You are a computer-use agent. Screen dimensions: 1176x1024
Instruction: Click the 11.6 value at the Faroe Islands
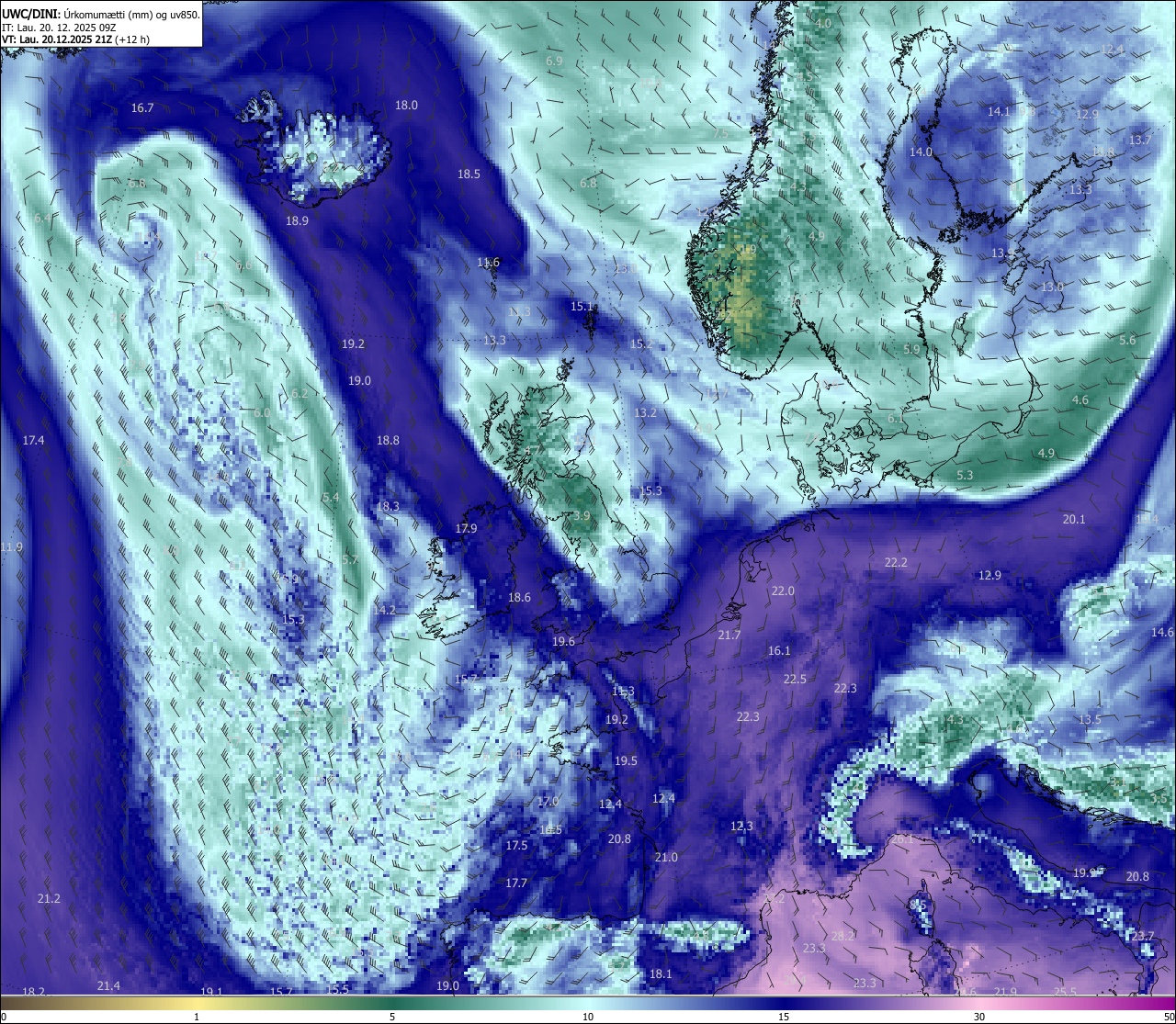point(488,263)
